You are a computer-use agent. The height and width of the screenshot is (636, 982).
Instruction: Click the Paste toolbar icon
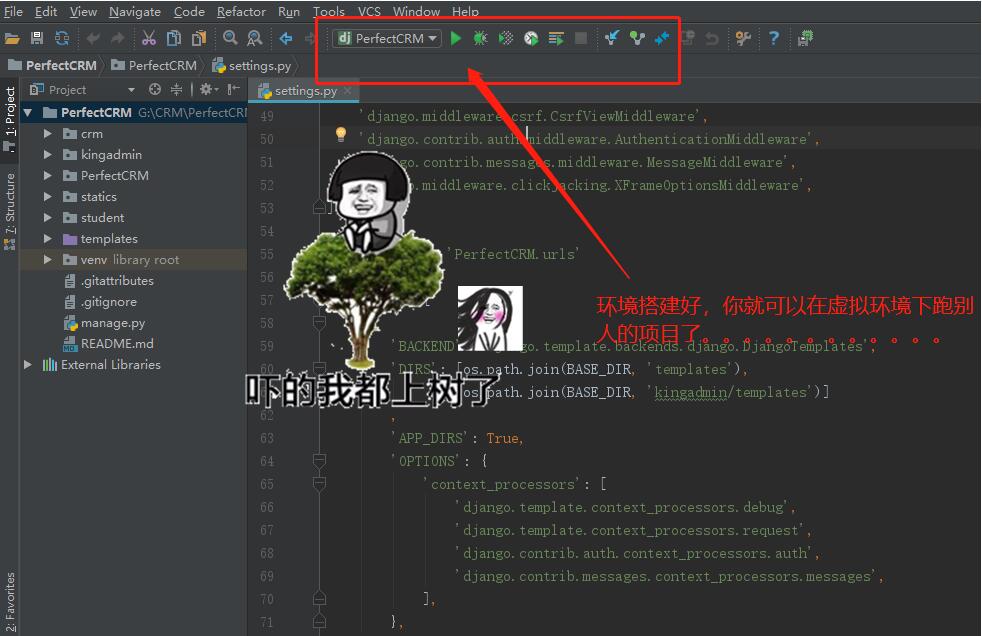pos(199,38)
